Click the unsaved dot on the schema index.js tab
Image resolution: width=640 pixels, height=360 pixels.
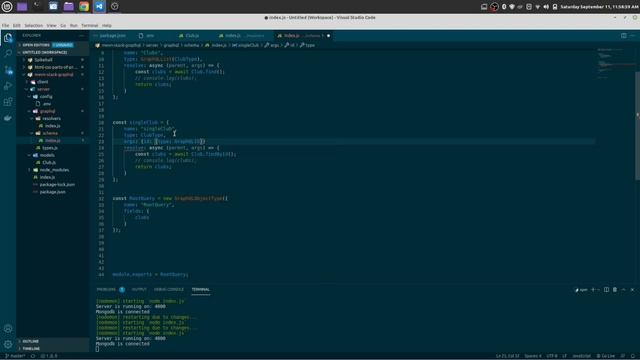[329, 36]
